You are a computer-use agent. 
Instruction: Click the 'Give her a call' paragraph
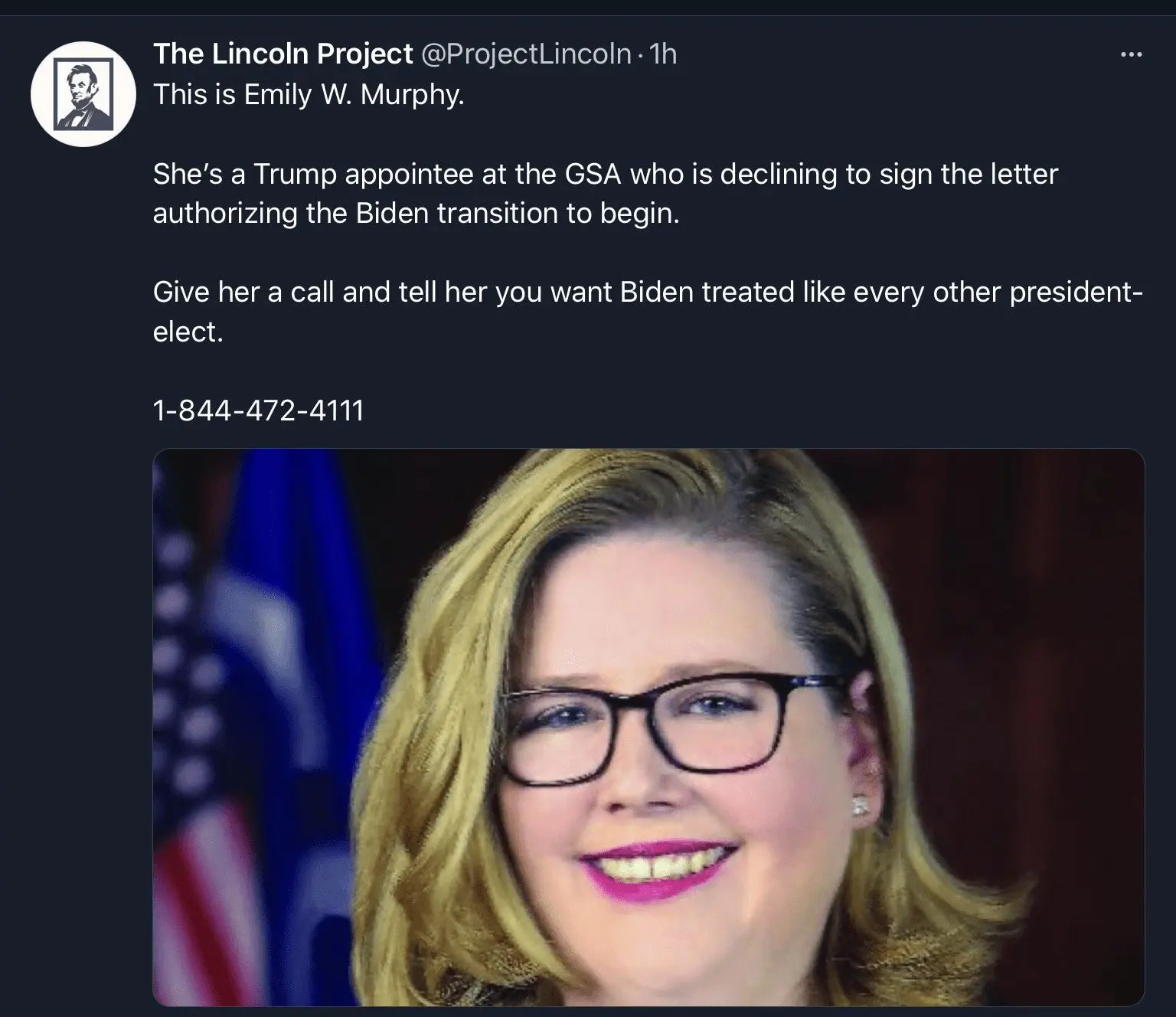point(648,312)
